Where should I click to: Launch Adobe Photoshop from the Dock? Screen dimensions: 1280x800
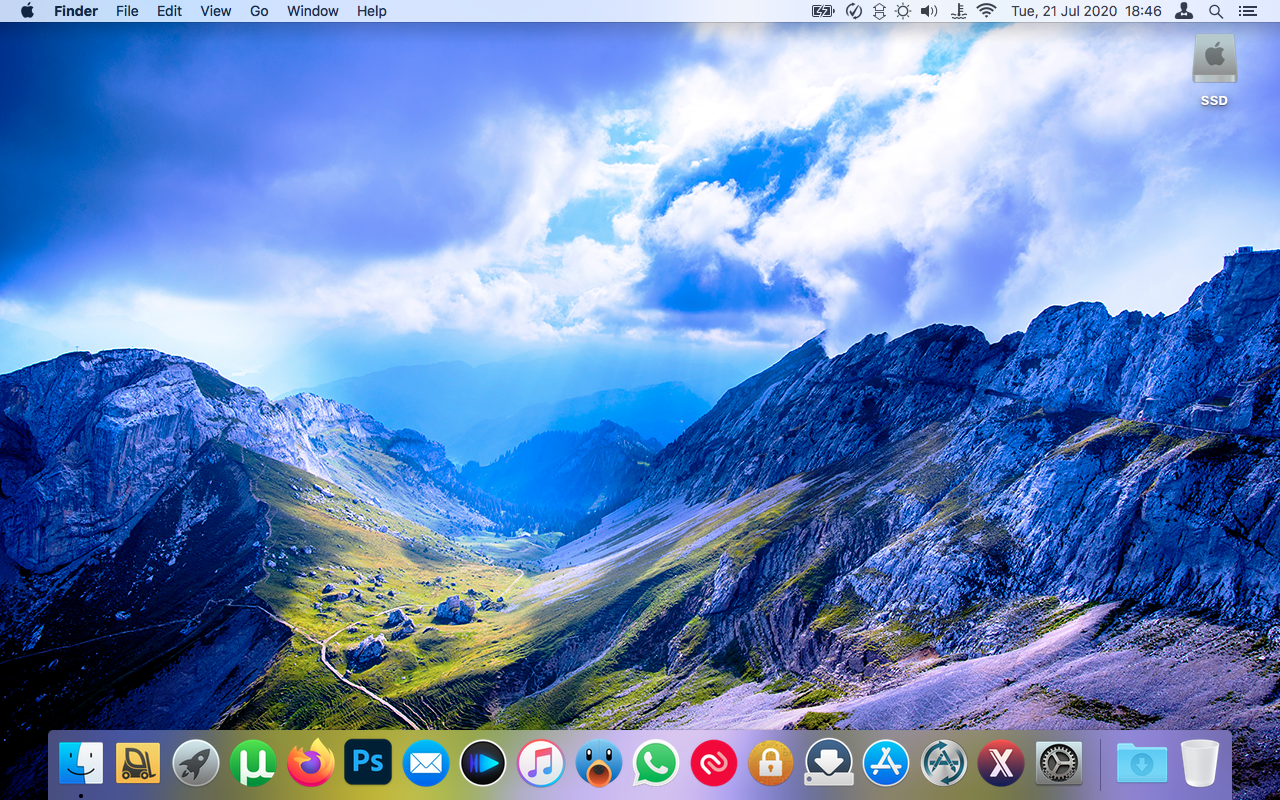click(x=368, y=763)
